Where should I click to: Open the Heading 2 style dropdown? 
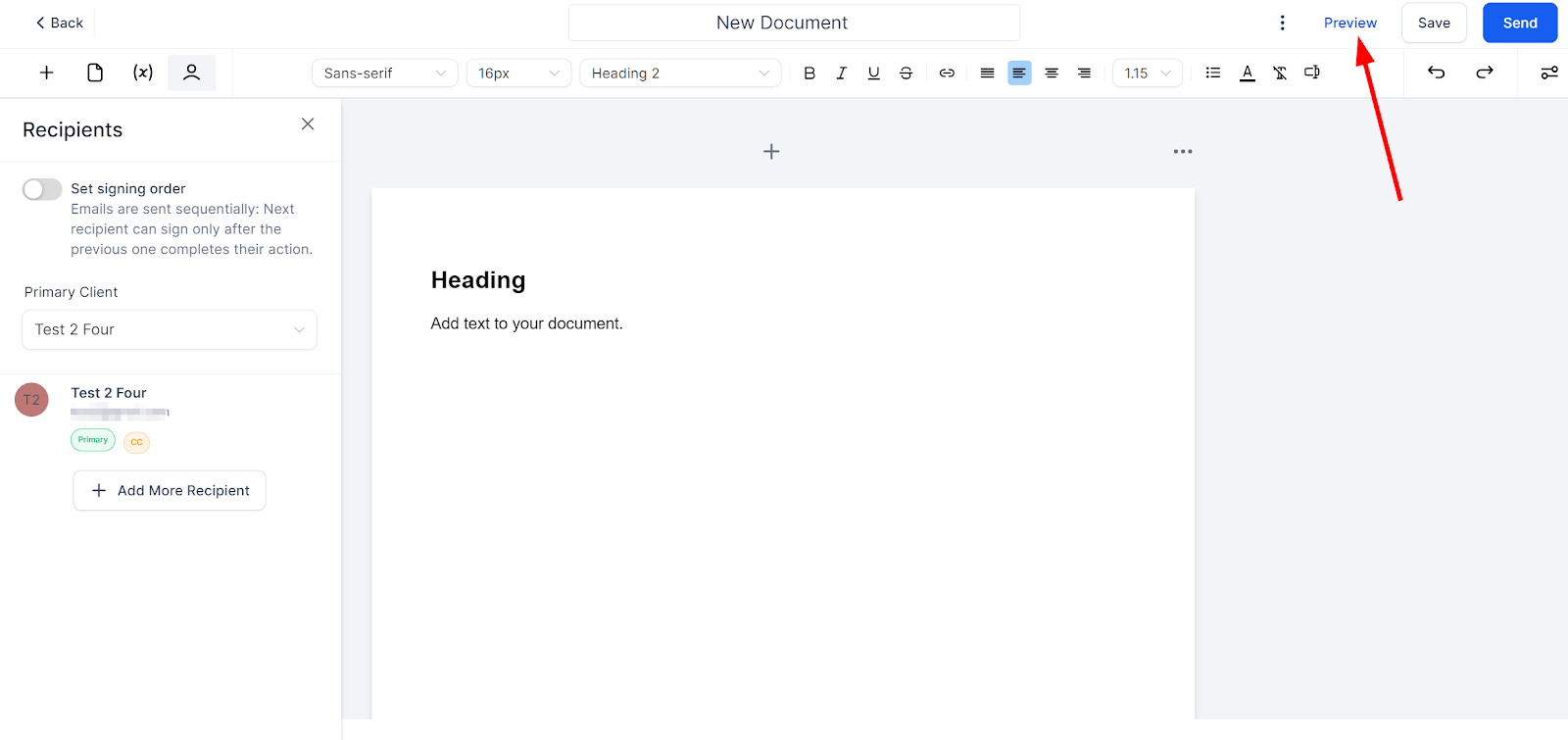(x=680, y=74)
